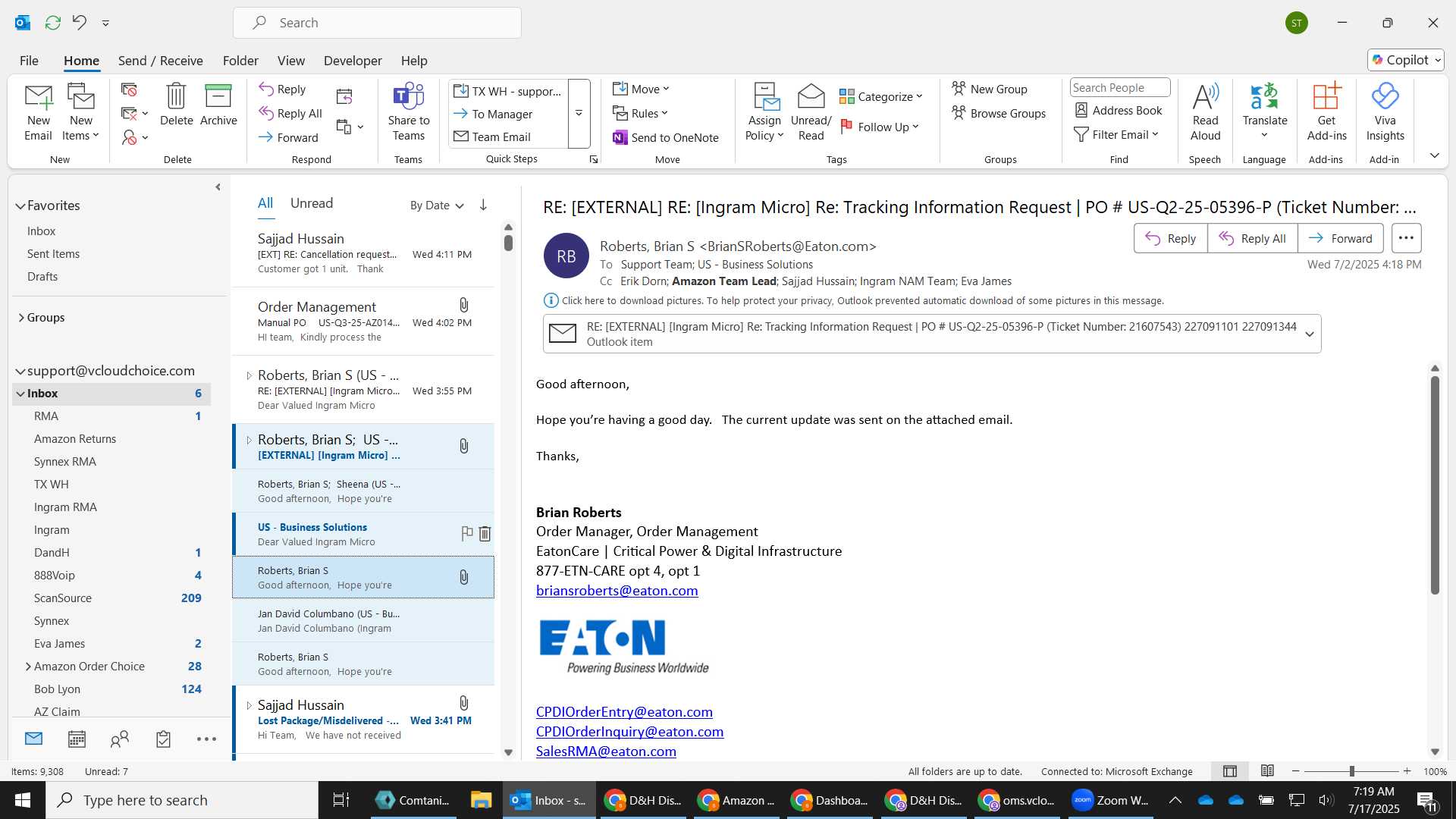
Task: Click Mail envelope icon in navigation bar
Action: click(x=33, y=739)
